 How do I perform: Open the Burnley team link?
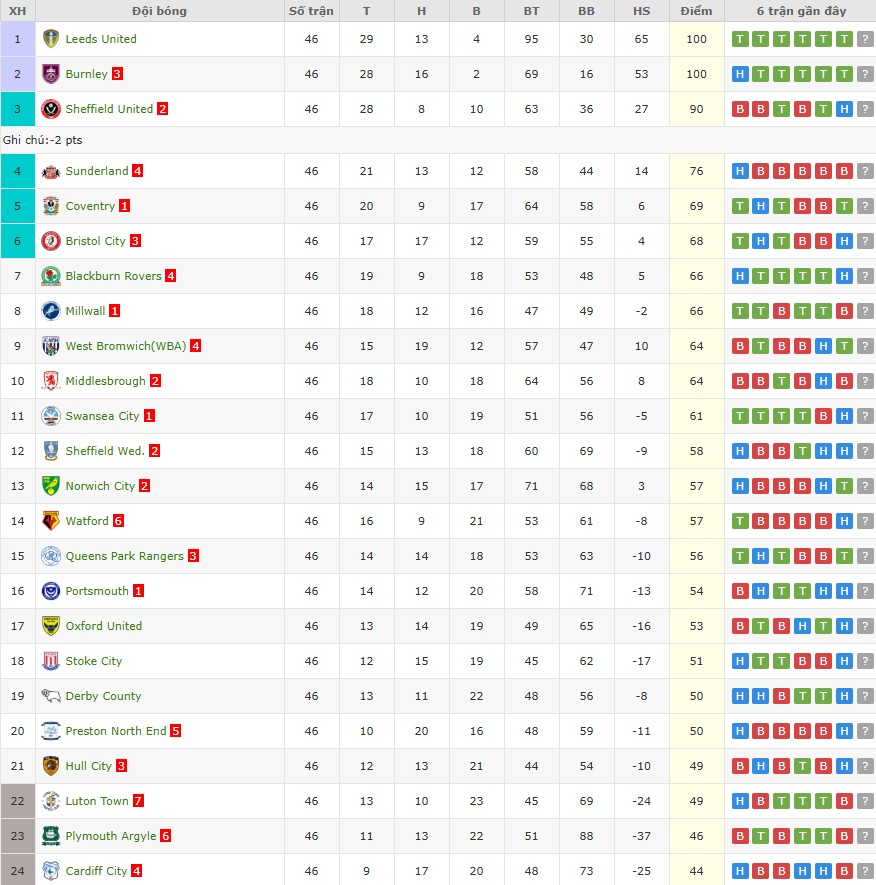86,74
